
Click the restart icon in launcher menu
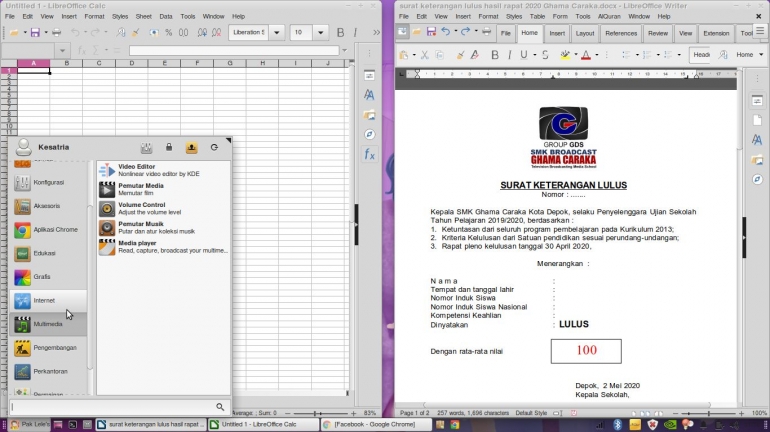[x=214, y=147]
